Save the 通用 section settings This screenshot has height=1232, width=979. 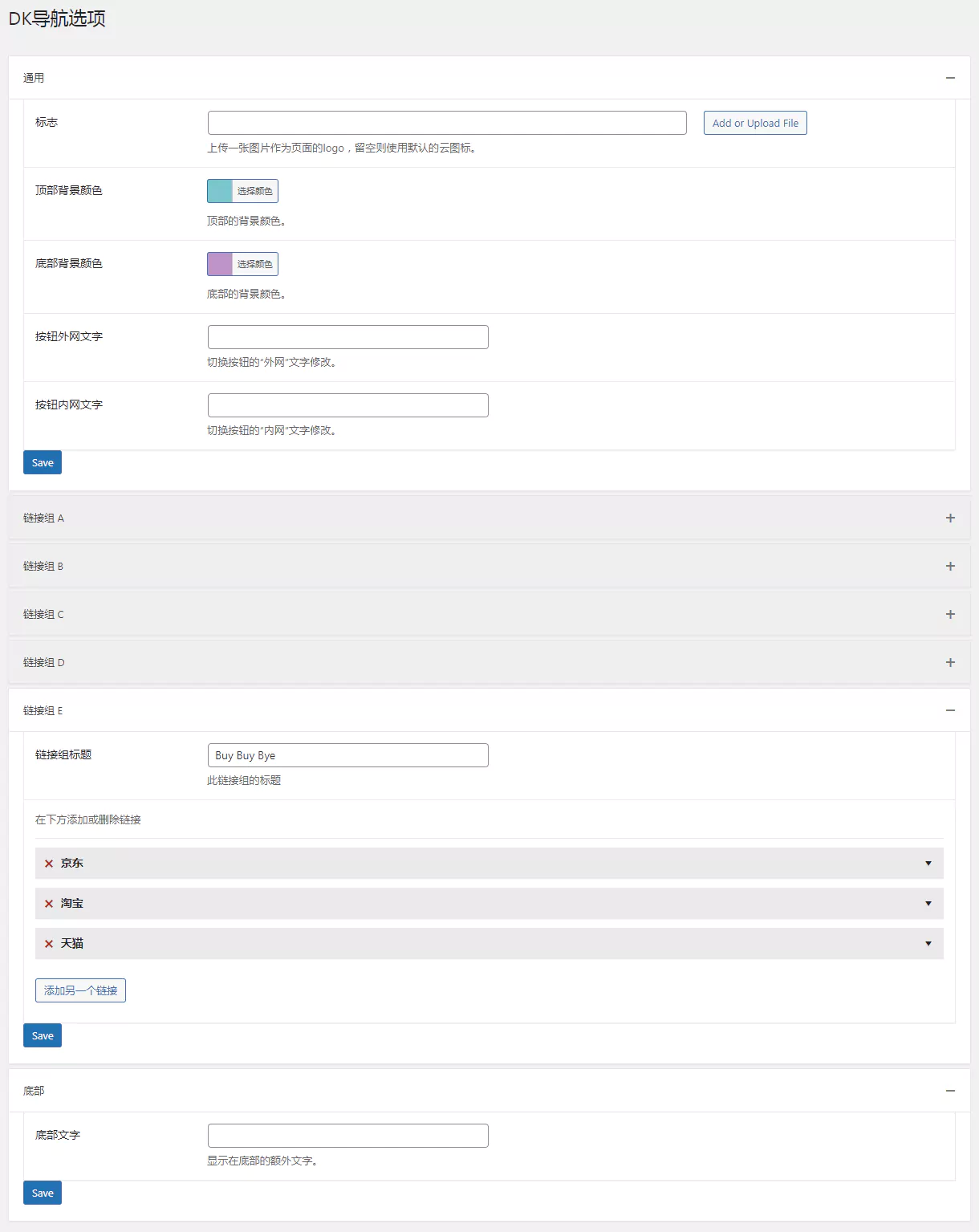(x=43, y=462)
